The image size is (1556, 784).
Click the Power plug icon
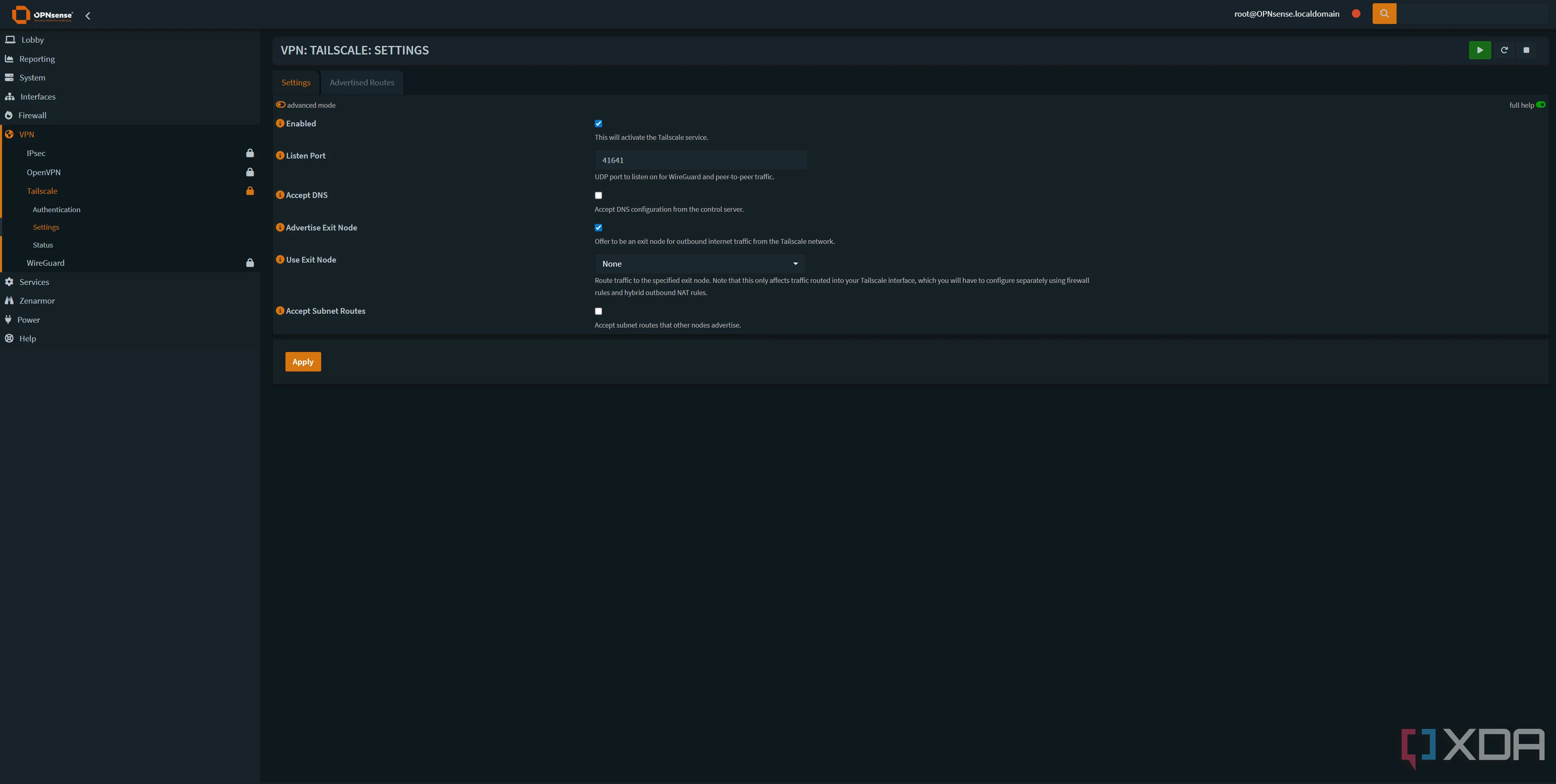[8, 319]
